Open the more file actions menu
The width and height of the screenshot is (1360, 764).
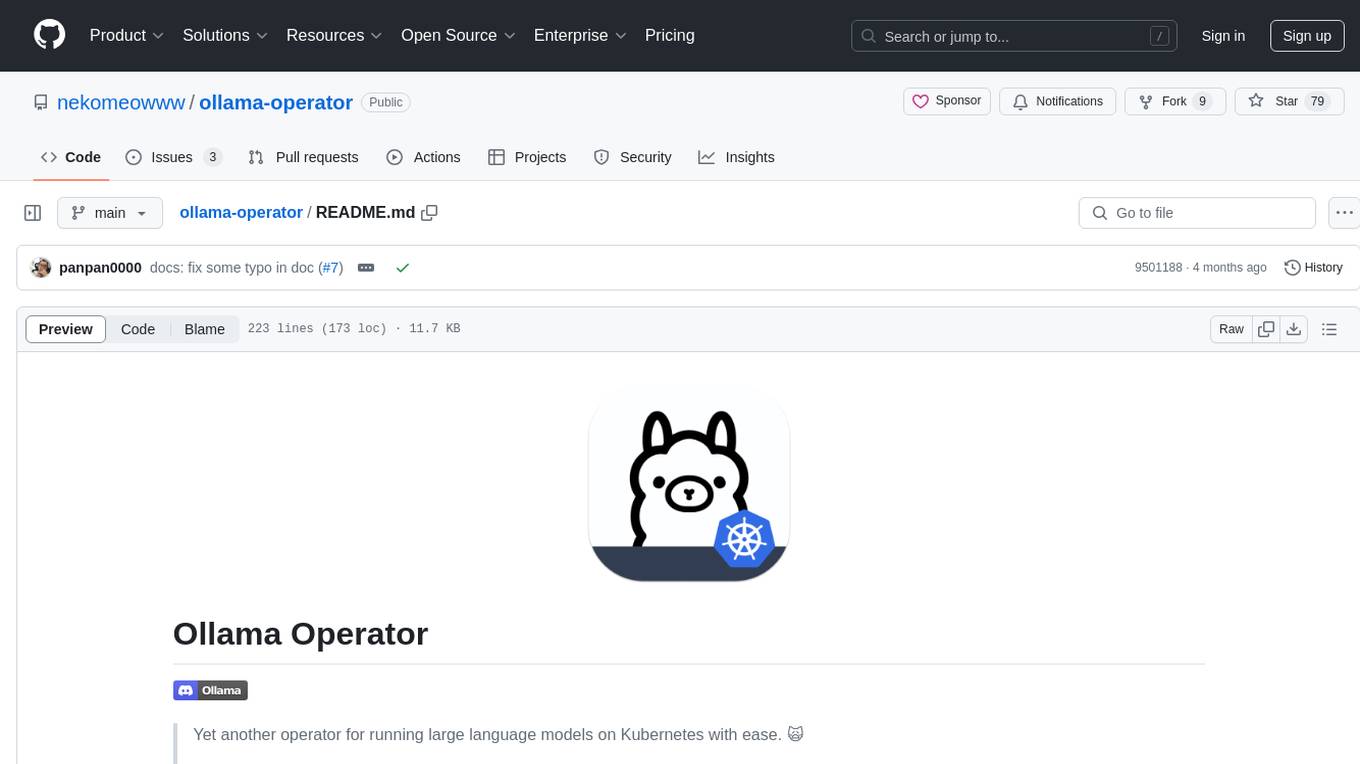pyautogui.click(x=1345, y=213)
